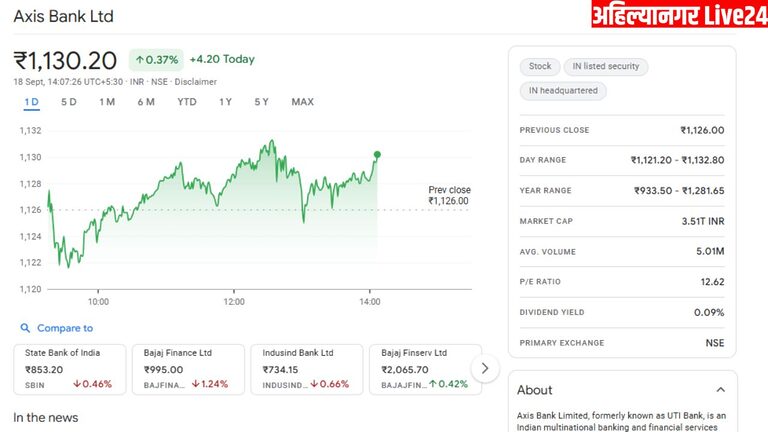Open the Bajaj Finance Ltd card
The width and height of the screenshot is (768, 432).
coord(188,368)
